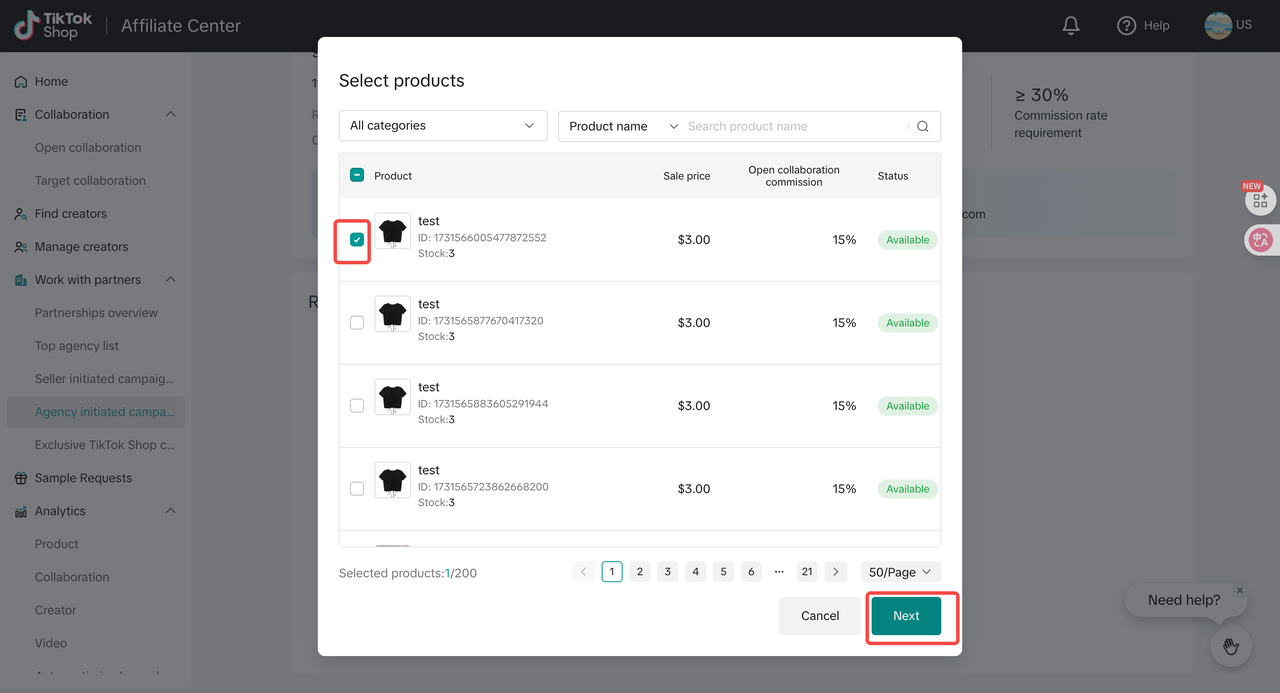Click the notification bell icon

tap(1070, 26)
